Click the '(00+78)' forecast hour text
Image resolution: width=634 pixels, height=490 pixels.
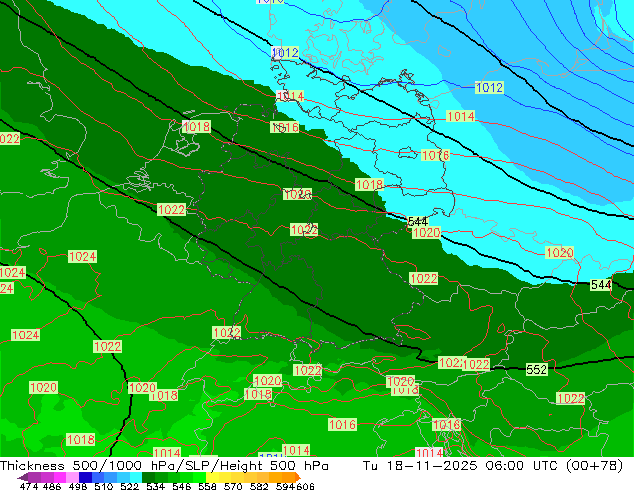tap(595, 466)
